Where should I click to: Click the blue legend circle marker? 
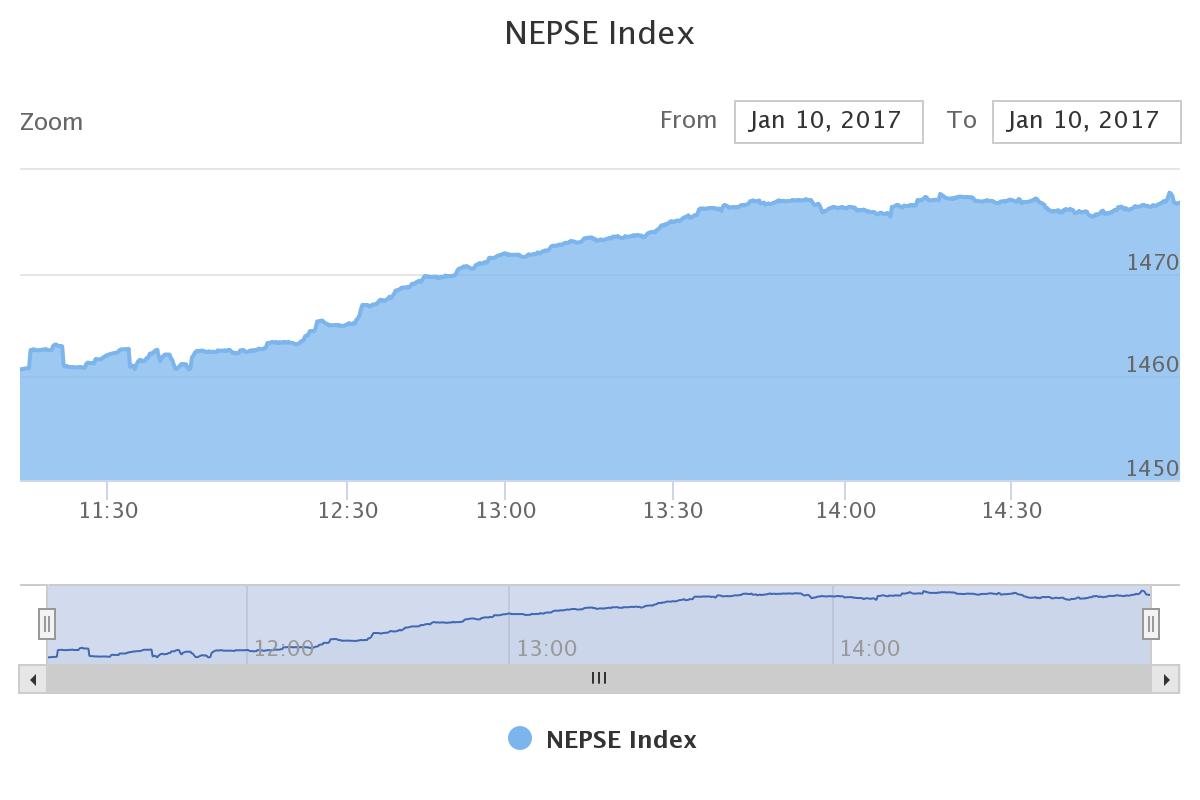[520, 739]
